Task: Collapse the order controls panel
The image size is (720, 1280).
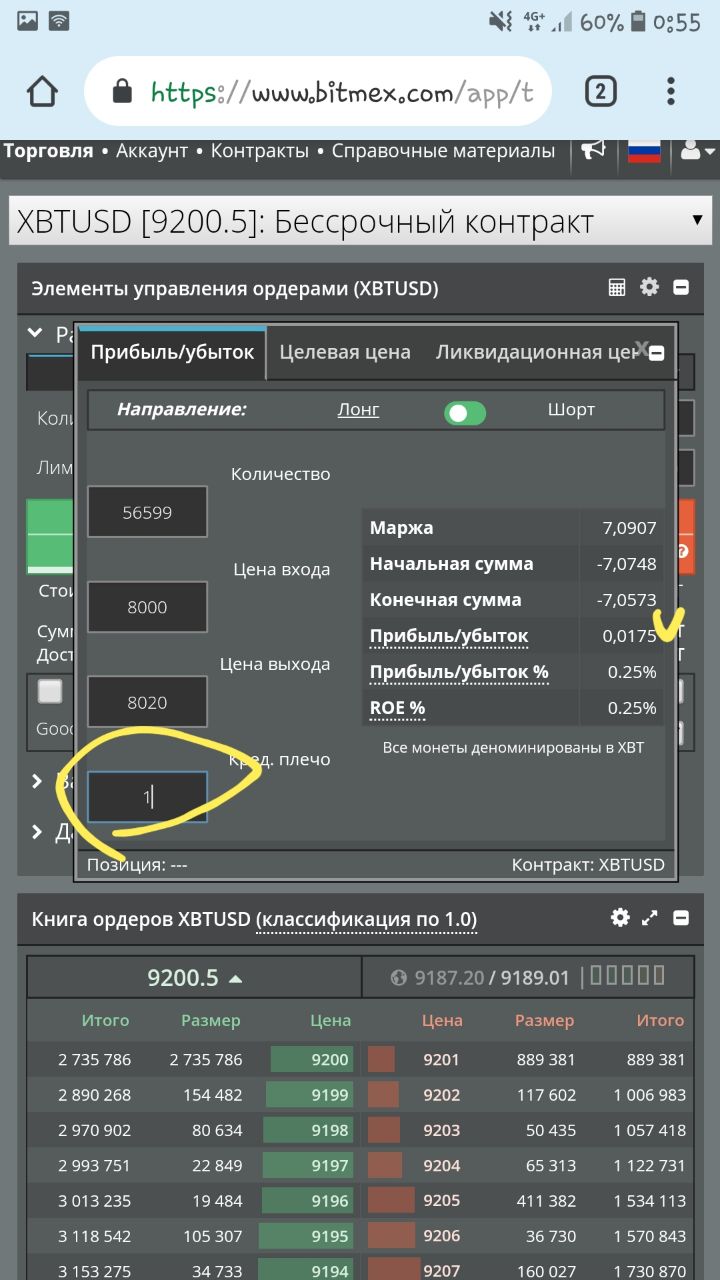Action: click(x=681, y=288)
